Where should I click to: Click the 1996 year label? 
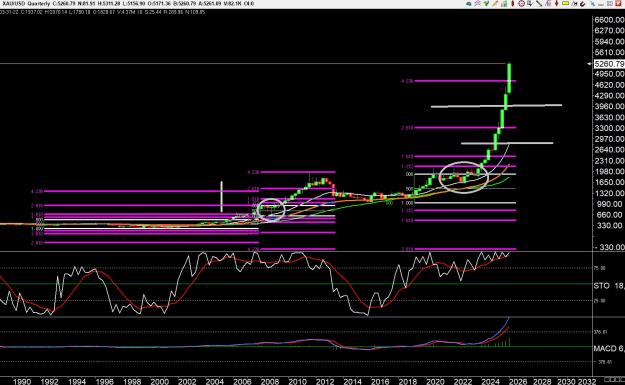[104, 381]
